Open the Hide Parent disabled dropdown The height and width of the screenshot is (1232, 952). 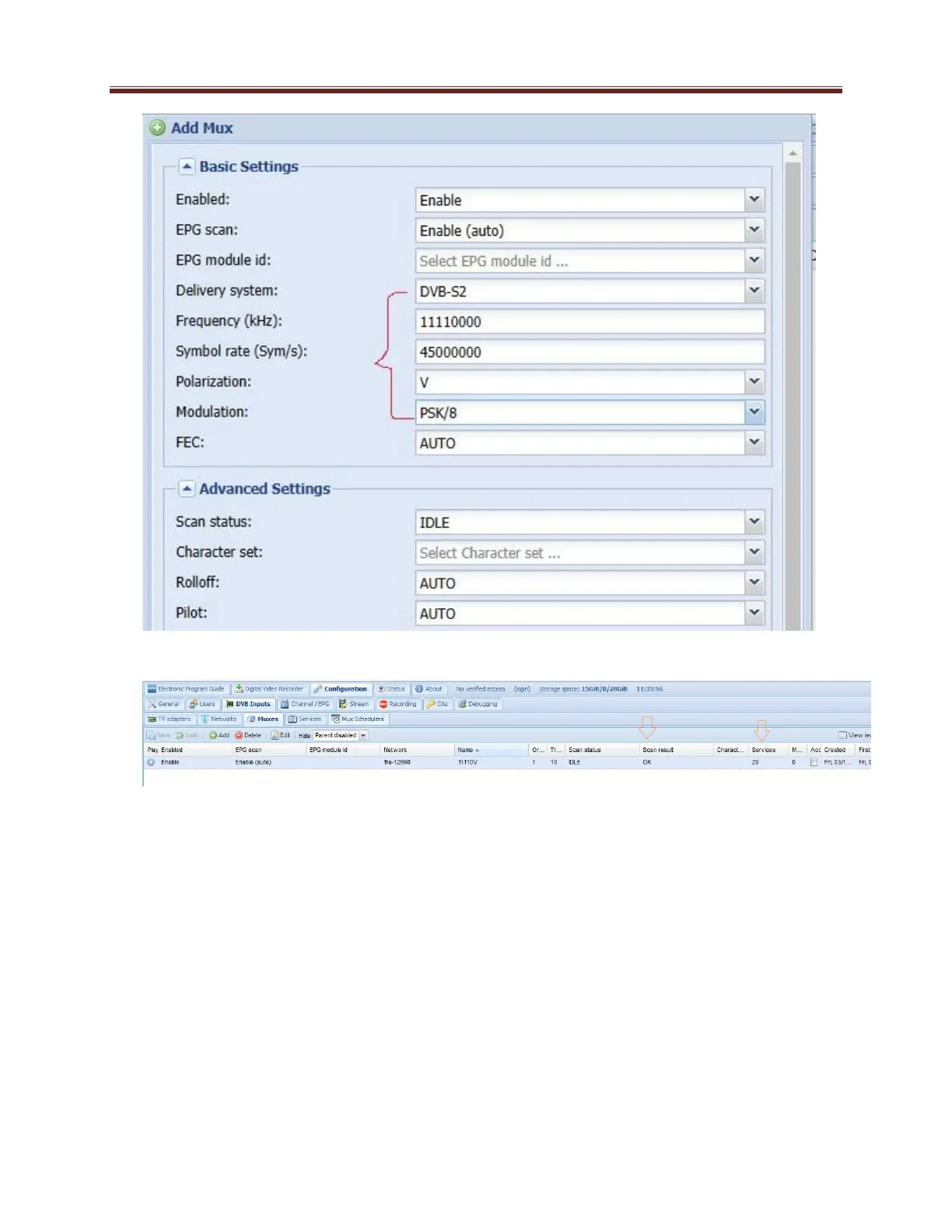(x=362, y=735)
